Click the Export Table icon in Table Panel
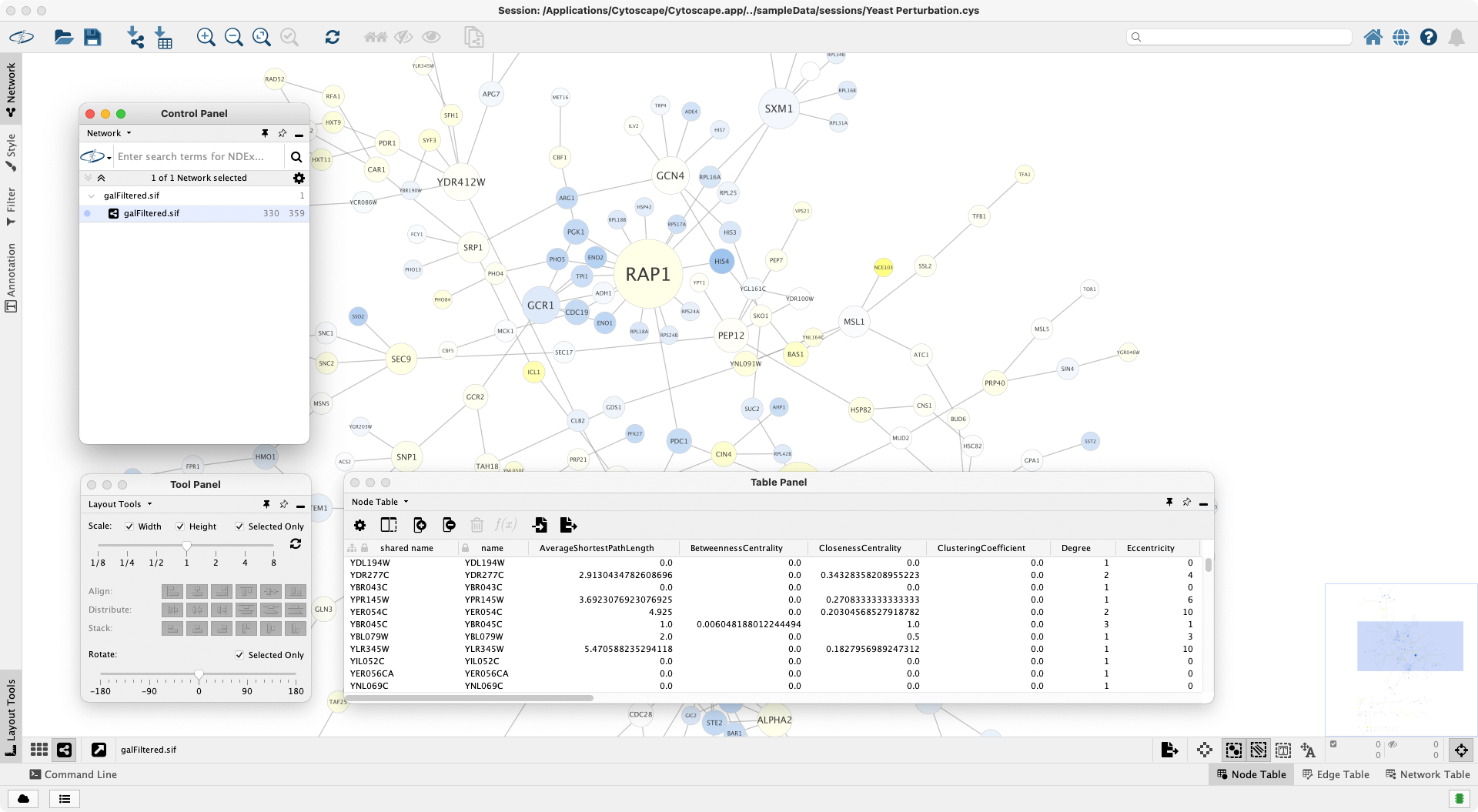This screenshot has width=1478, height=812. point(568,525)
